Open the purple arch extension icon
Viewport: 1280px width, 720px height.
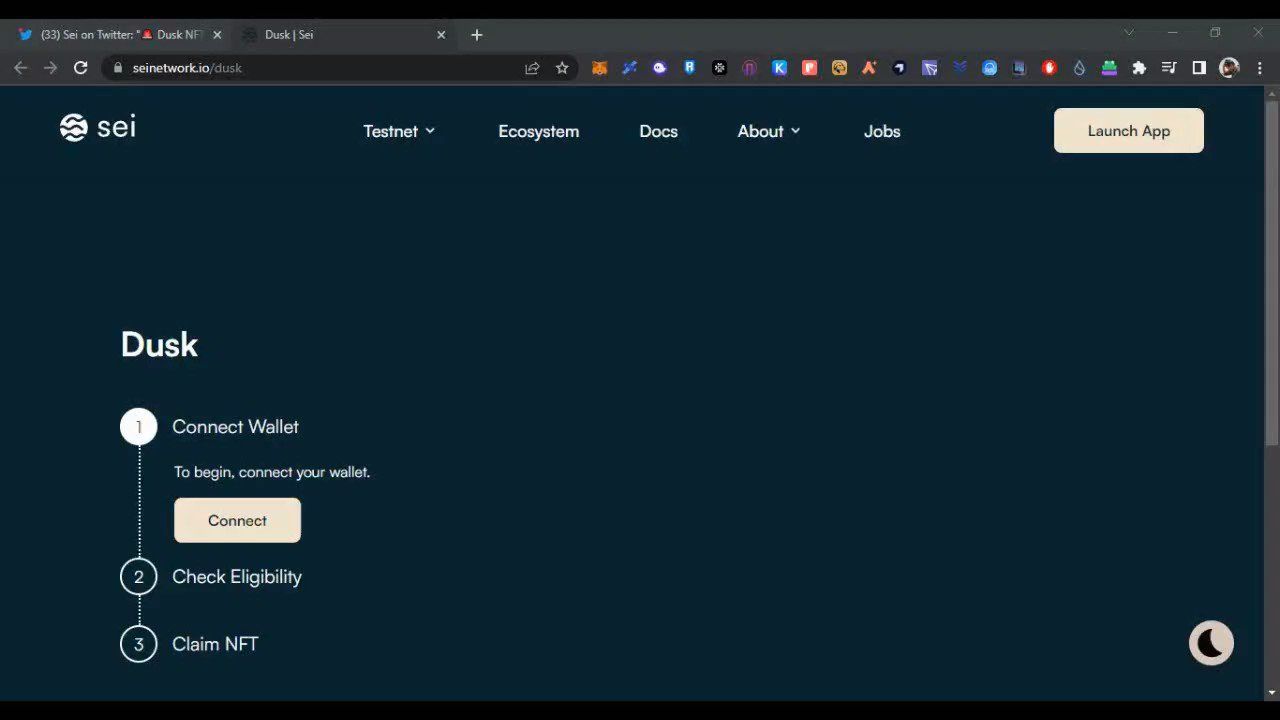pos(749,68)
